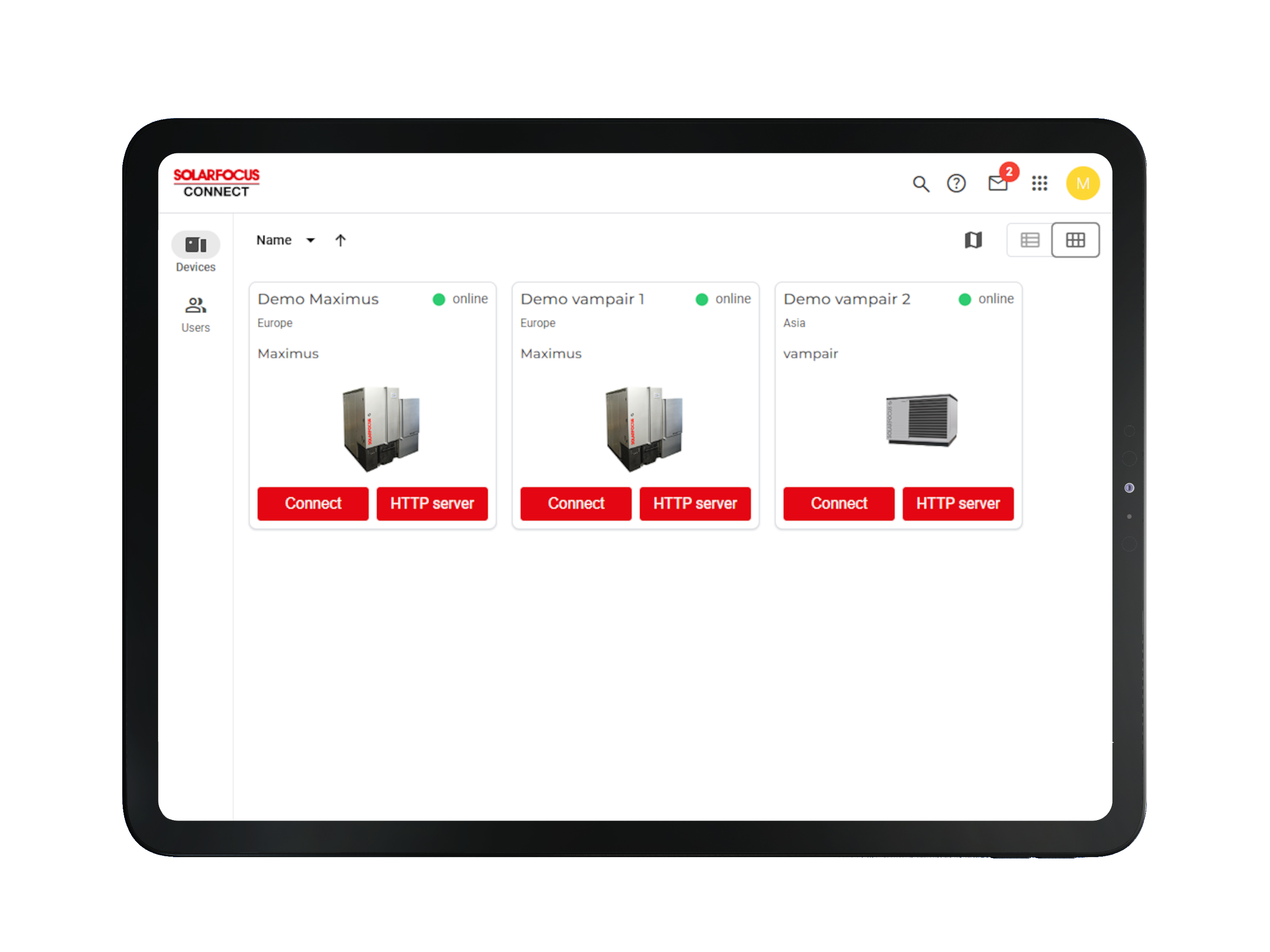
Task: Switch to list view layout
Action: [1030, 240]
